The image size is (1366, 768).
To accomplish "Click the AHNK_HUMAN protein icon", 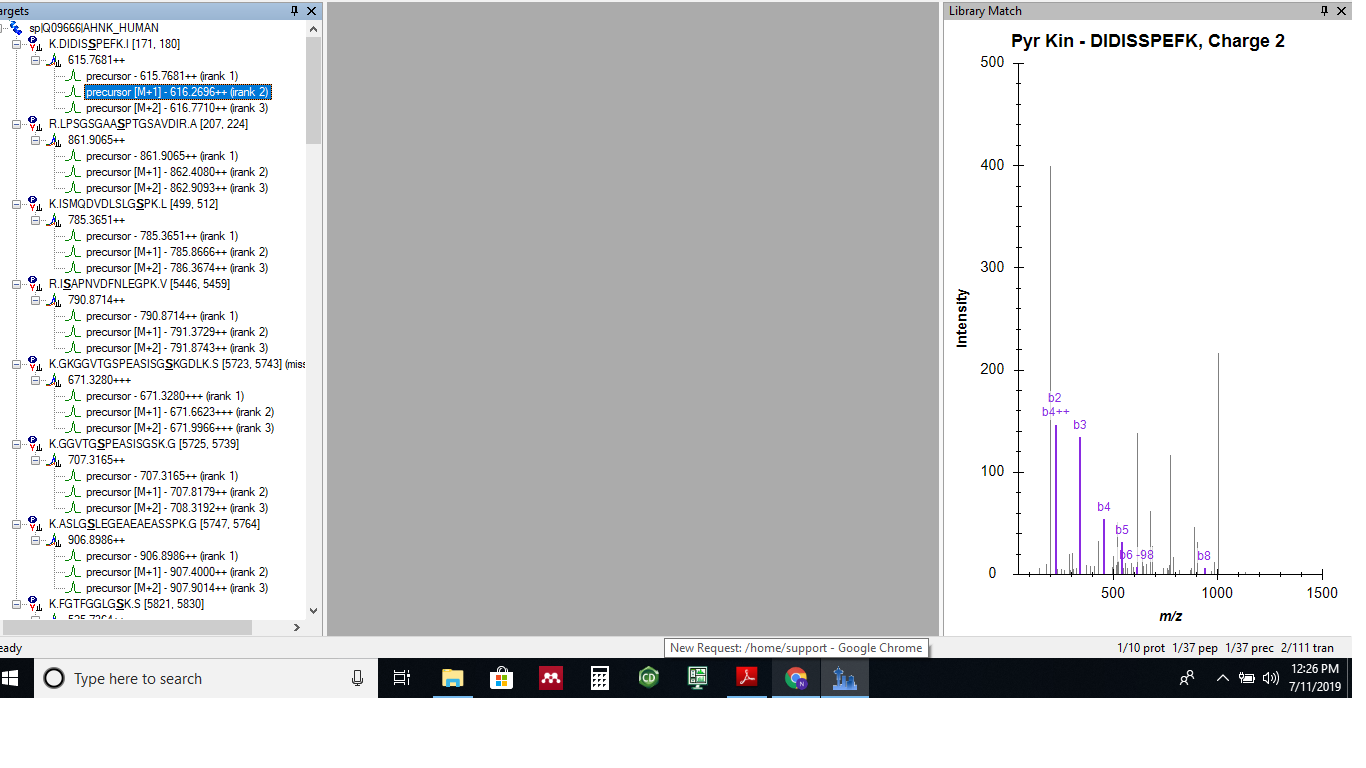I will pyautogui.click(x=15, y=28).
